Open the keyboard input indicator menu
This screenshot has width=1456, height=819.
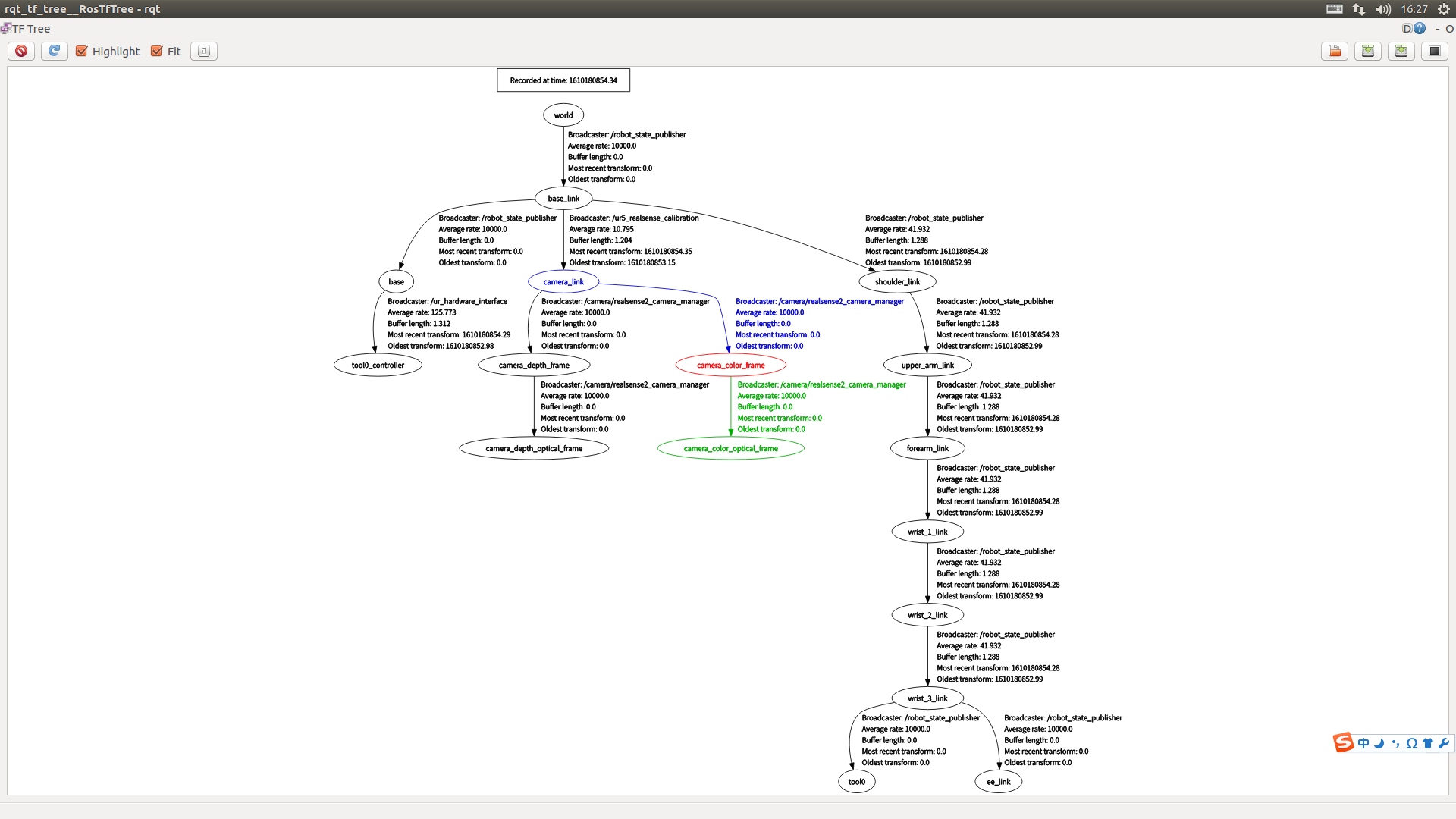pos(1335,9)
